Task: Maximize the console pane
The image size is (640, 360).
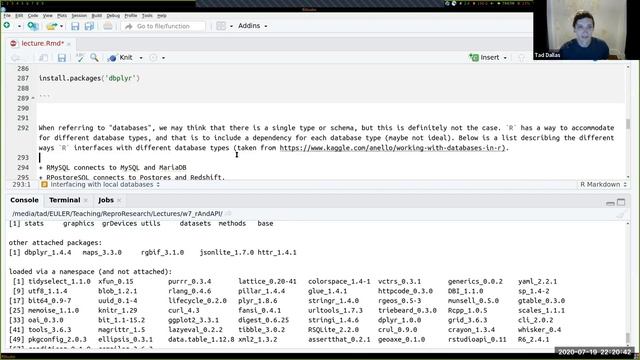Action: coord(621,202)
